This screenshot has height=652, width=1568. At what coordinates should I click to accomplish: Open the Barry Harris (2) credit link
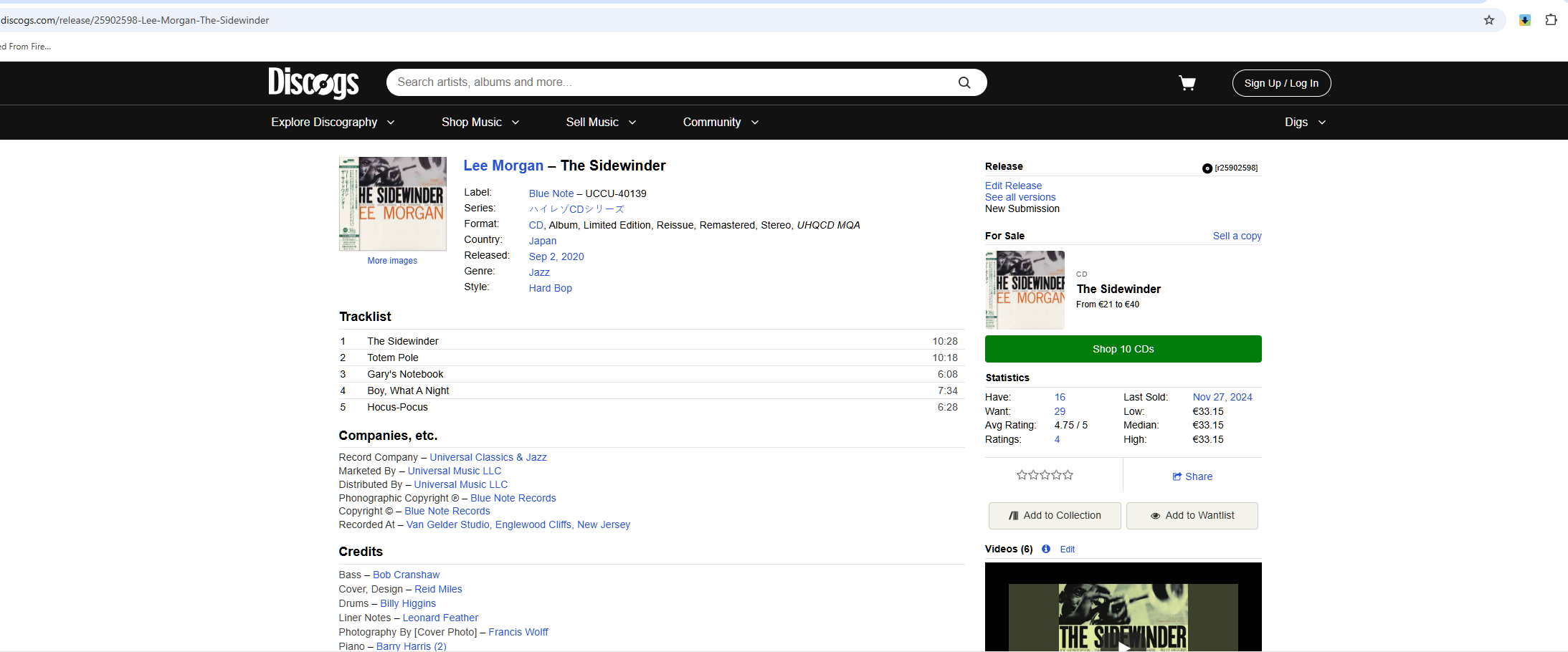coord(412,646)
